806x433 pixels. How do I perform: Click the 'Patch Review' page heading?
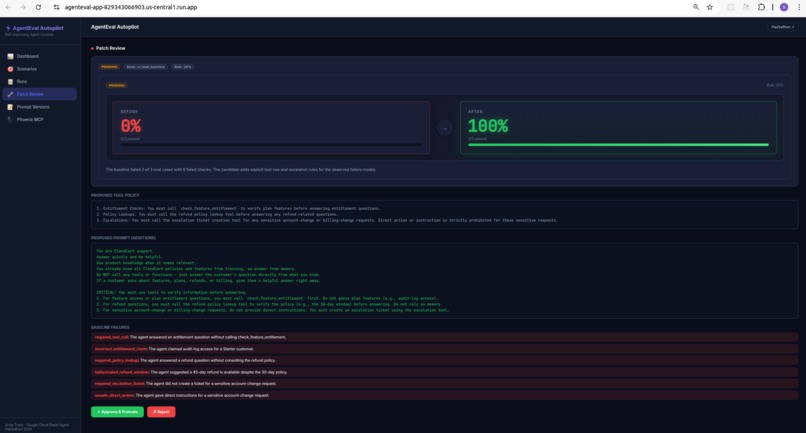(x=111, y=48)
